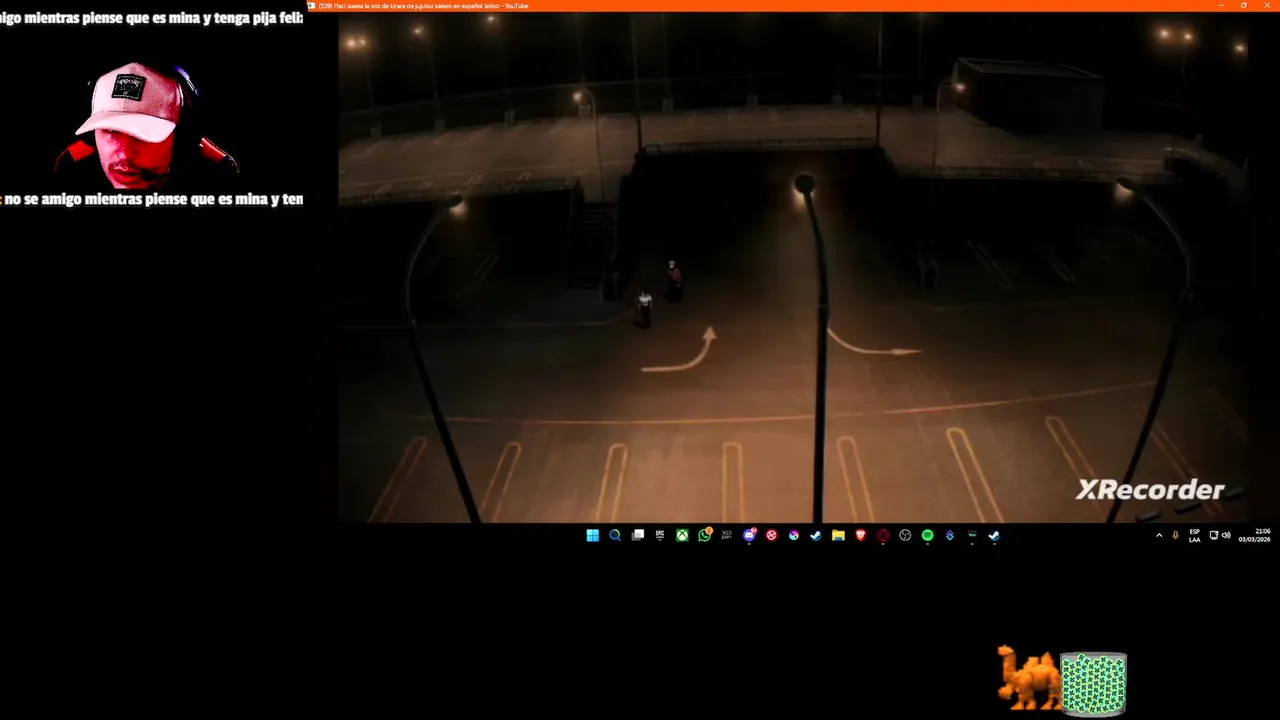
Task: Open ESP LAA keyboard language switcher
Action: 1195,535
